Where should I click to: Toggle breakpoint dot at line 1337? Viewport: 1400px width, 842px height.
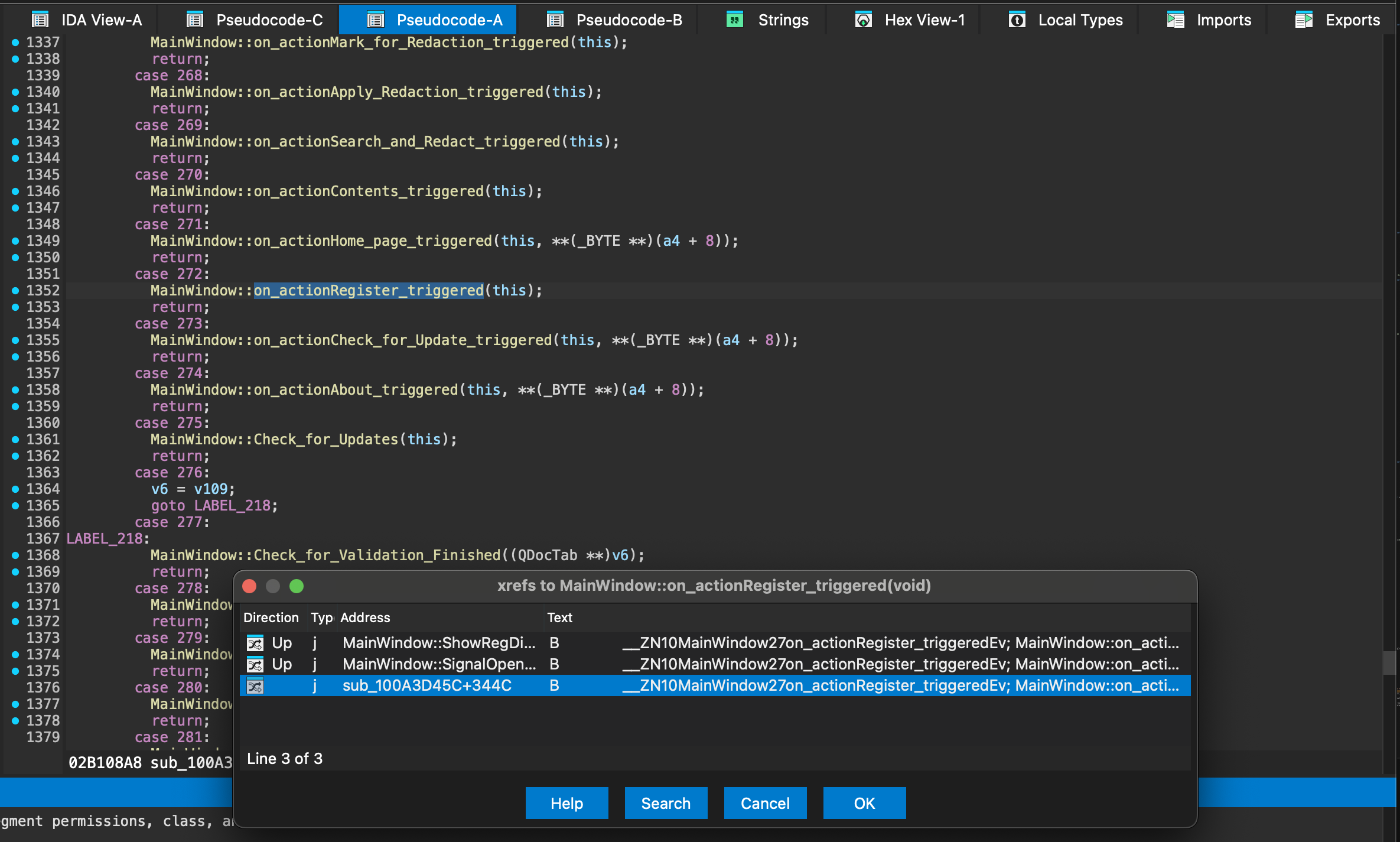coord(15,43)
